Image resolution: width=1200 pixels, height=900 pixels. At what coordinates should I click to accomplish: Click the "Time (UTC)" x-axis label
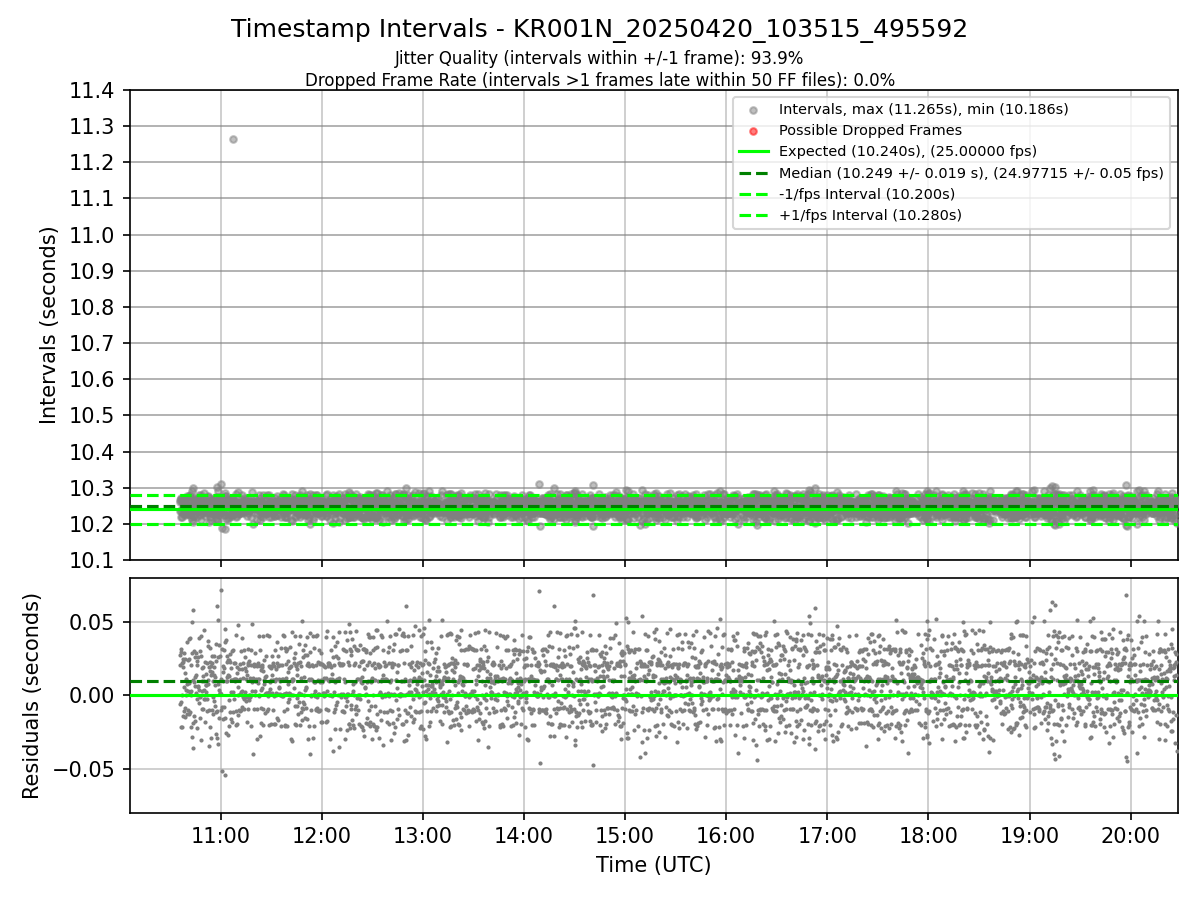pos(653,865)
